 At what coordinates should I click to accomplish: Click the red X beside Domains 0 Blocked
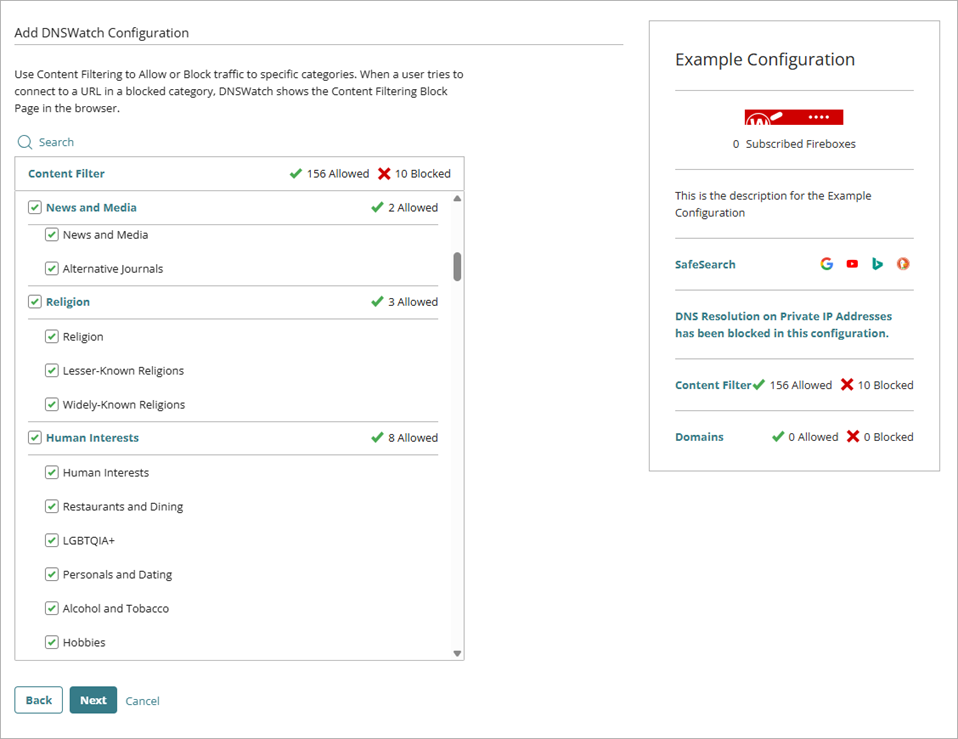853,437
